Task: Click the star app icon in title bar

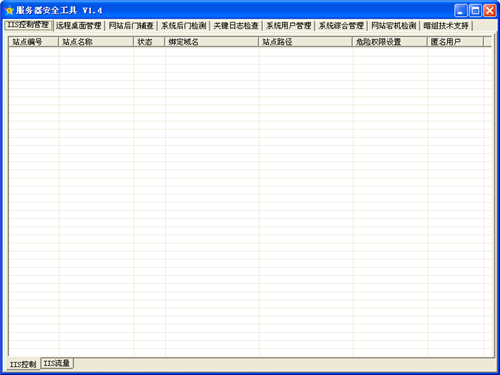Action: (9, 10)
